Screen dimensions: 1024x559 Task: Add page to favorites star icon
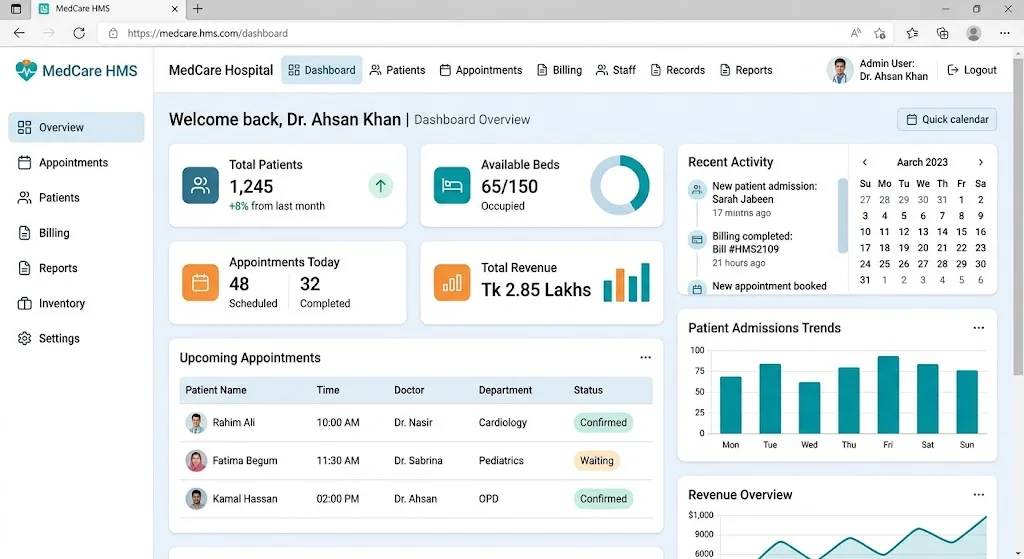coord(880,33)
